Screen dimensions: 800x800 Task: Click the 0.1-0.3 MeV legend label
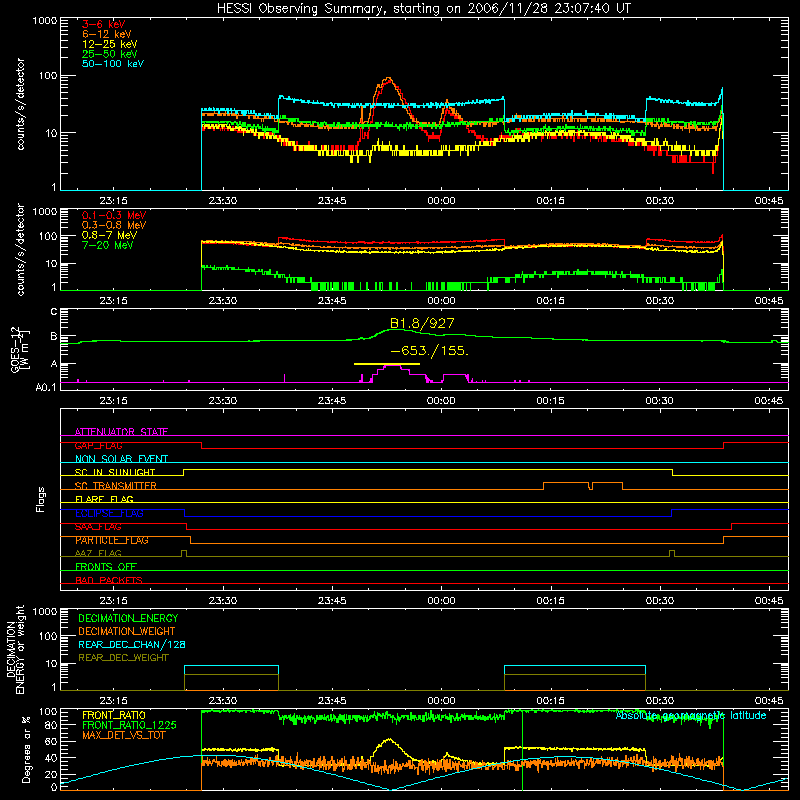pyautogui.click(x=114, y=215)
